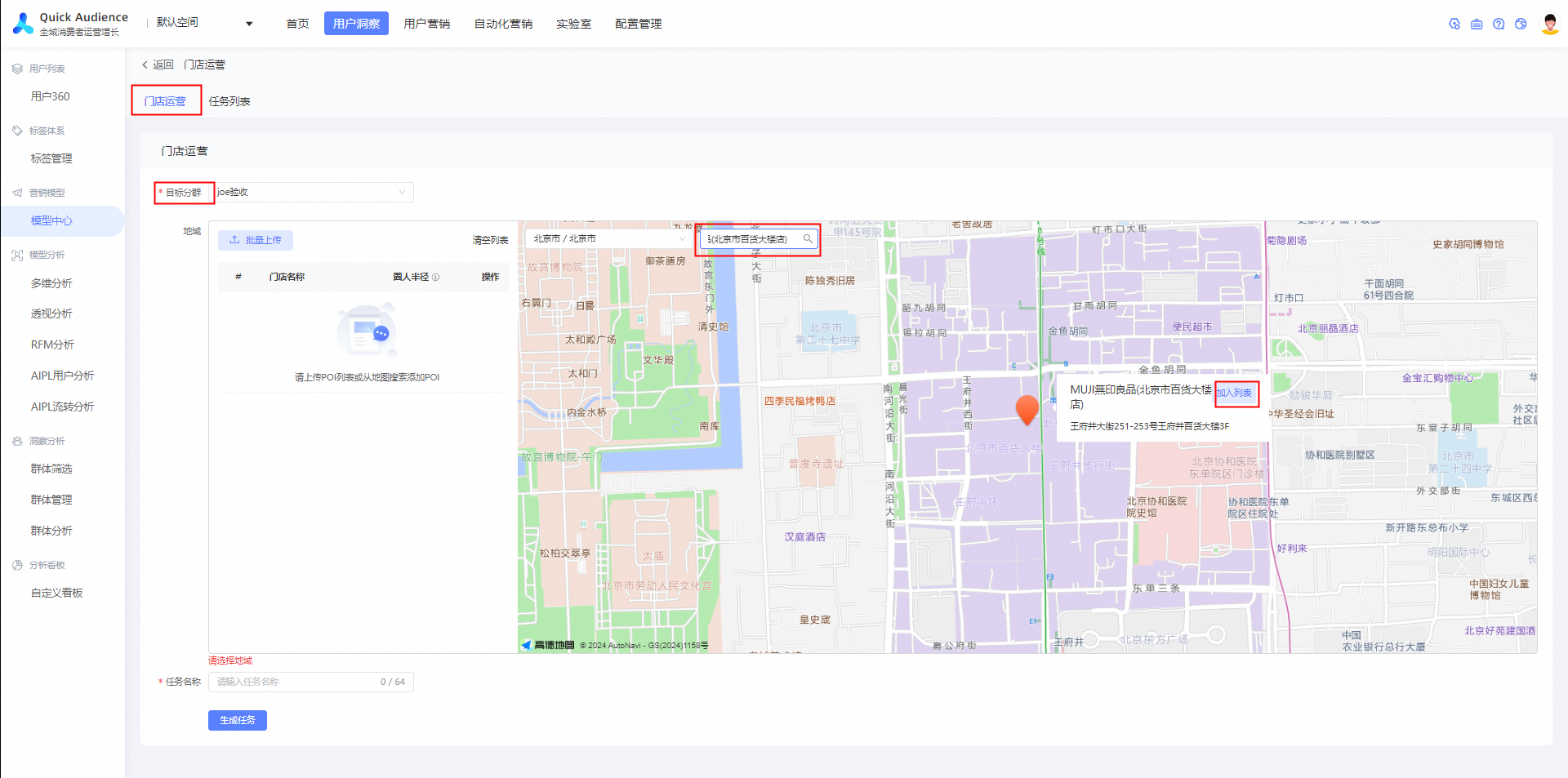The image size is (1568, 778).
Task: Open the help question-mark icon
Action: (1499, 24)
